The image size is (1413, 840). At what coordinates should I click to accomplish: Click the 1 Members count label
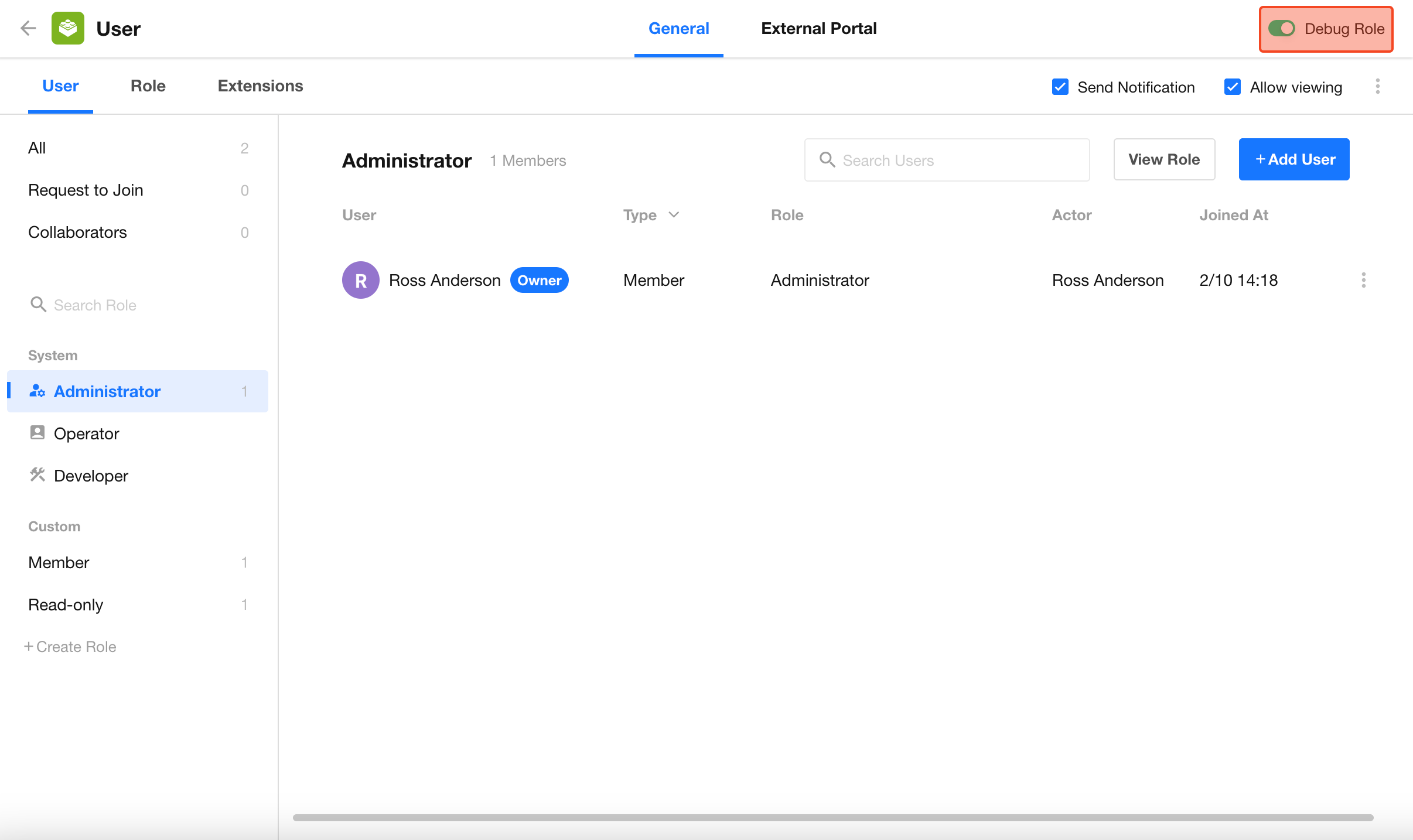click(x=528, y=161)
